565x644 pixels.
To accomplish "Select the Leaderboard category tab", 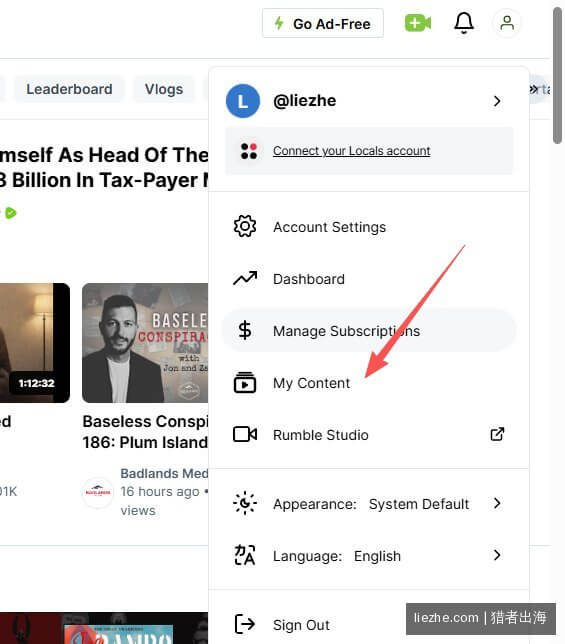I will coord(69,89).
